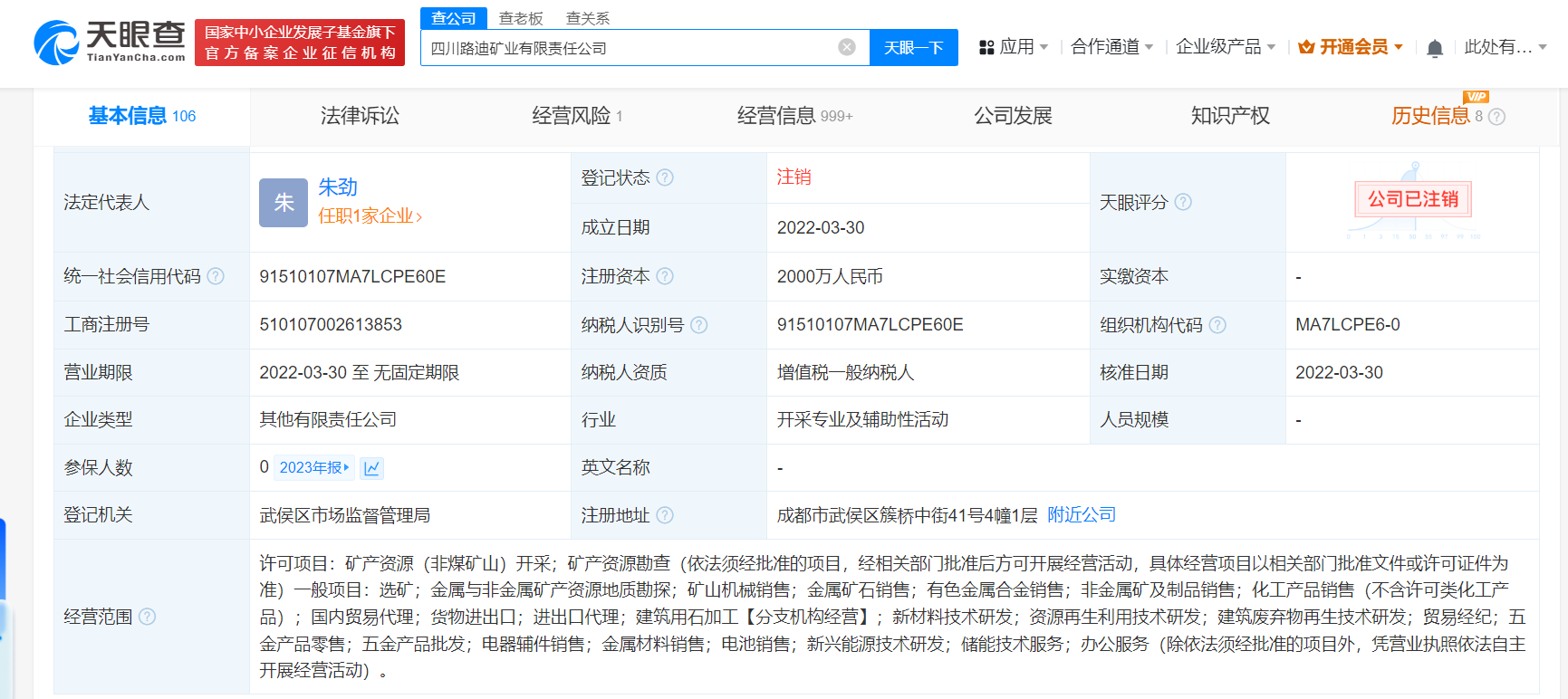Click the 天眼一下 search button
This screenshot has height=699, width=1568.
914,47
